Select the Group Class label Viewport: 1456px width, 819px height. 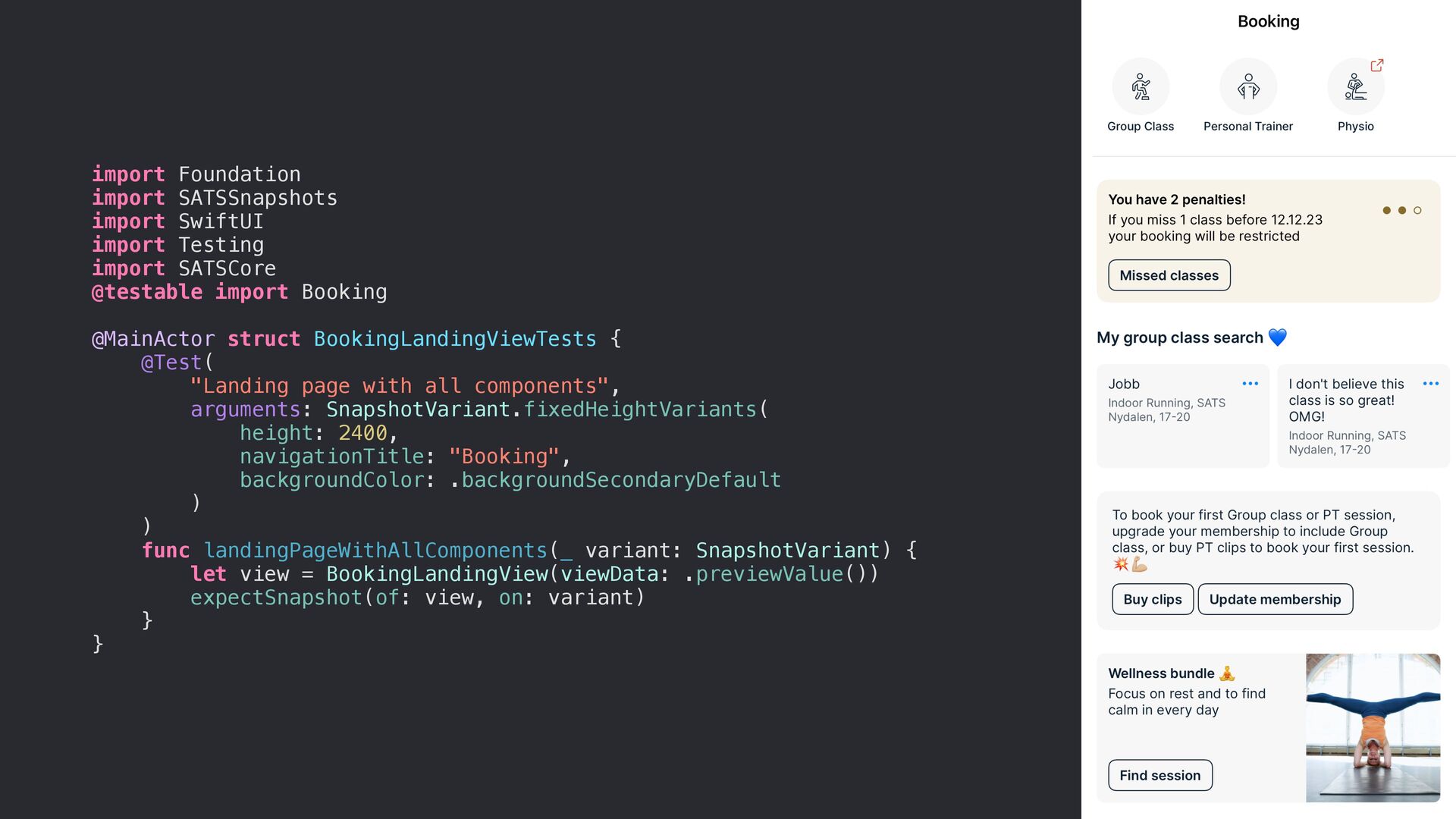(1141, 127)
